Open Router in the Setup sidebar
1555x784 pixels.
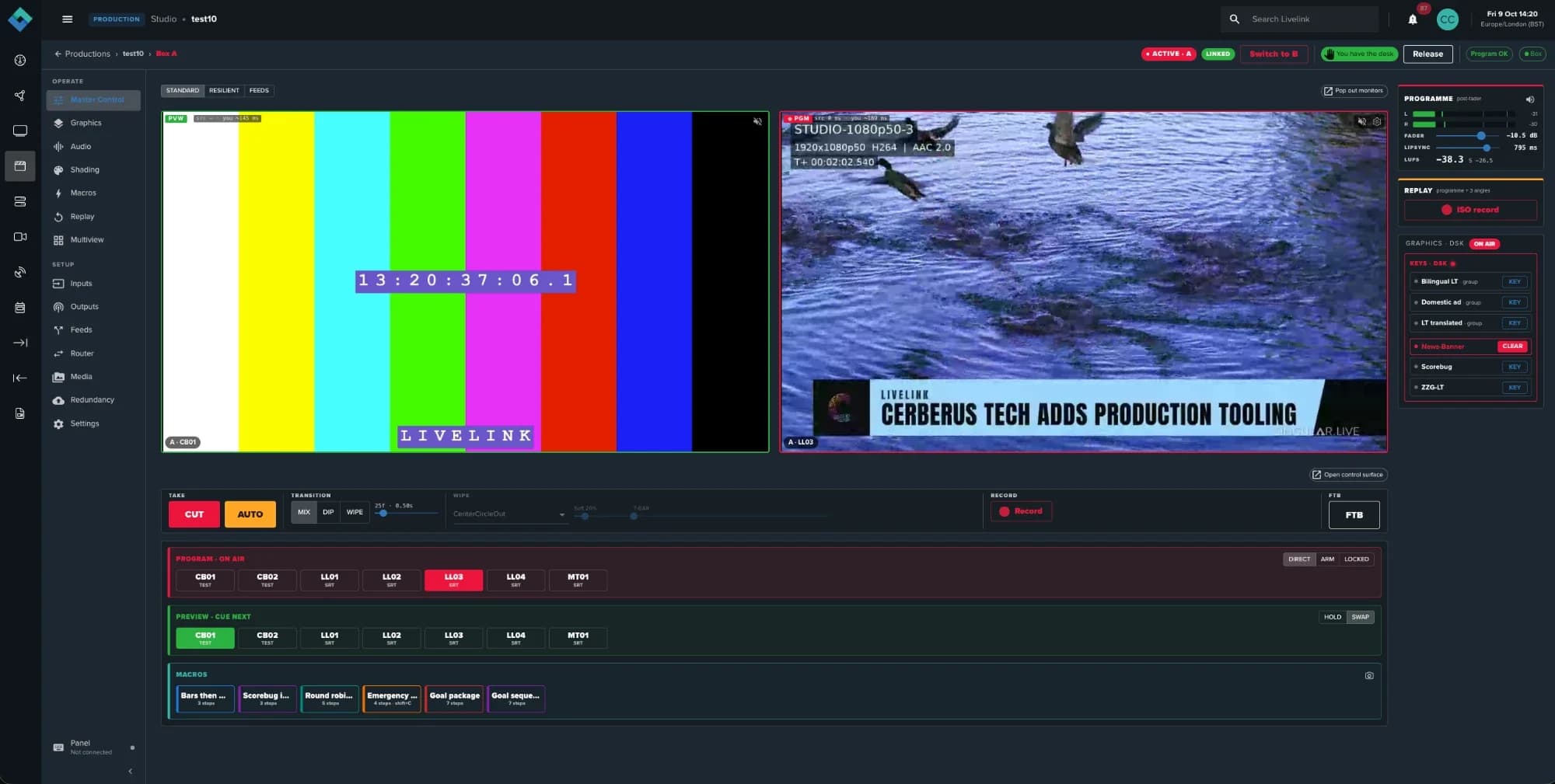pos(93,354)
